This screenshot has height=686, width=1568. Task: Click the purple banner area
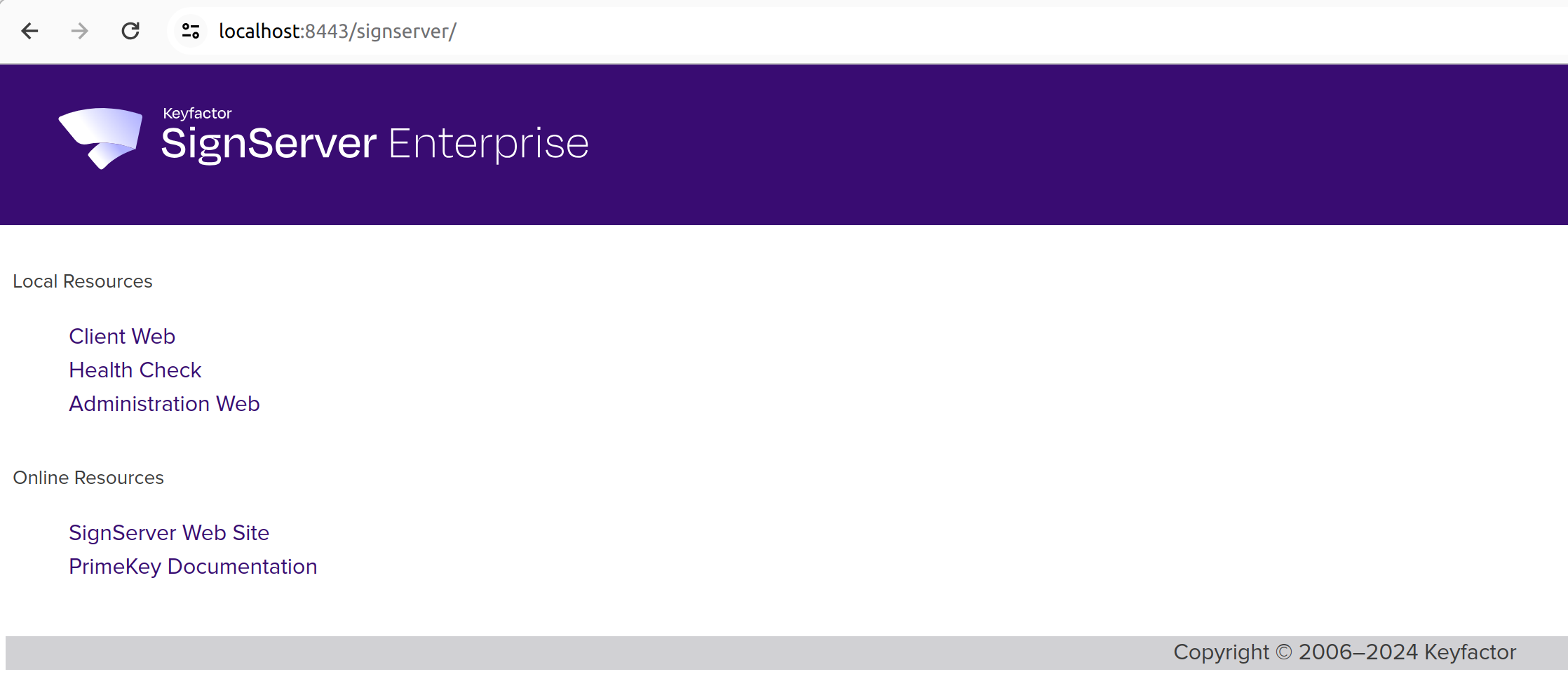[x=1052, y=140]
